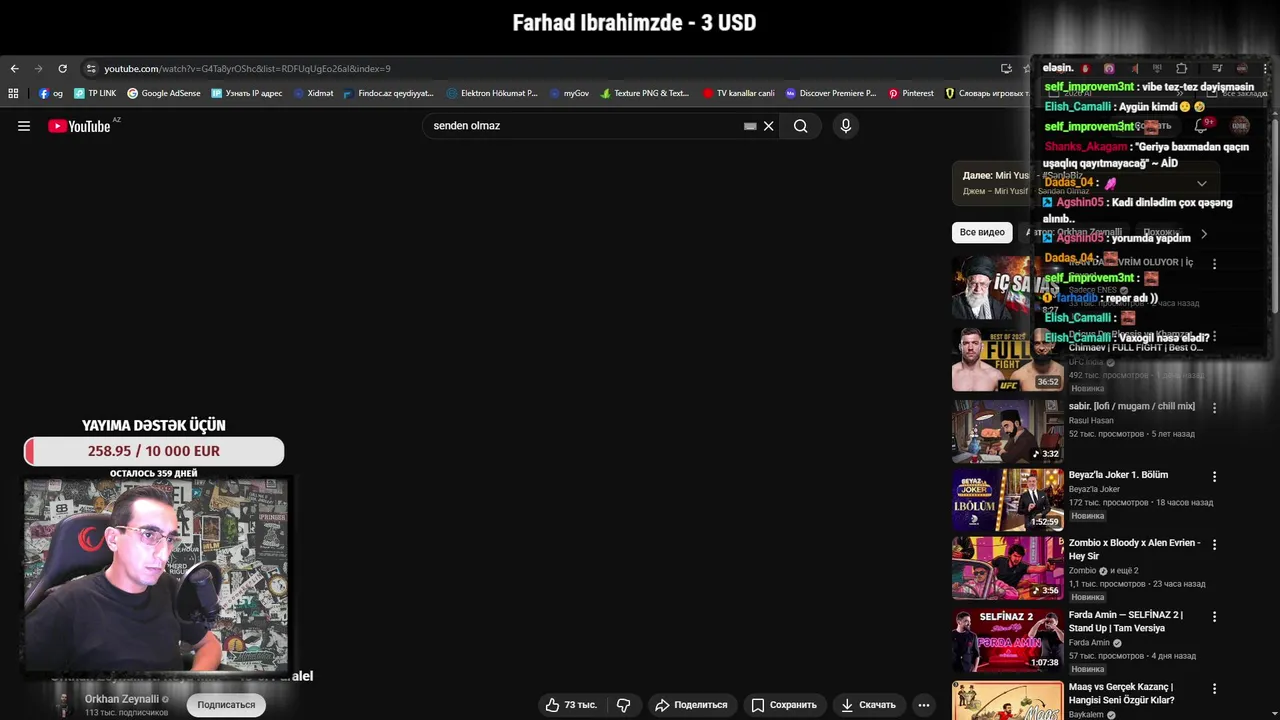
Task: Open the SELFİNAZ 2 stand up thumbnail
Action: (x=1007, y=641)
